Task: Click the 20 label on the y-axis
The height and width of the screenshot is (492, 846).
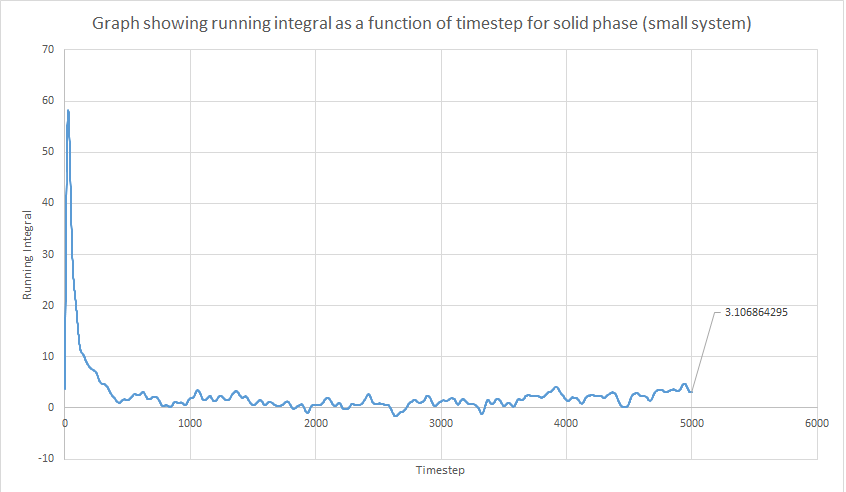Action: (x=48, y=305)
